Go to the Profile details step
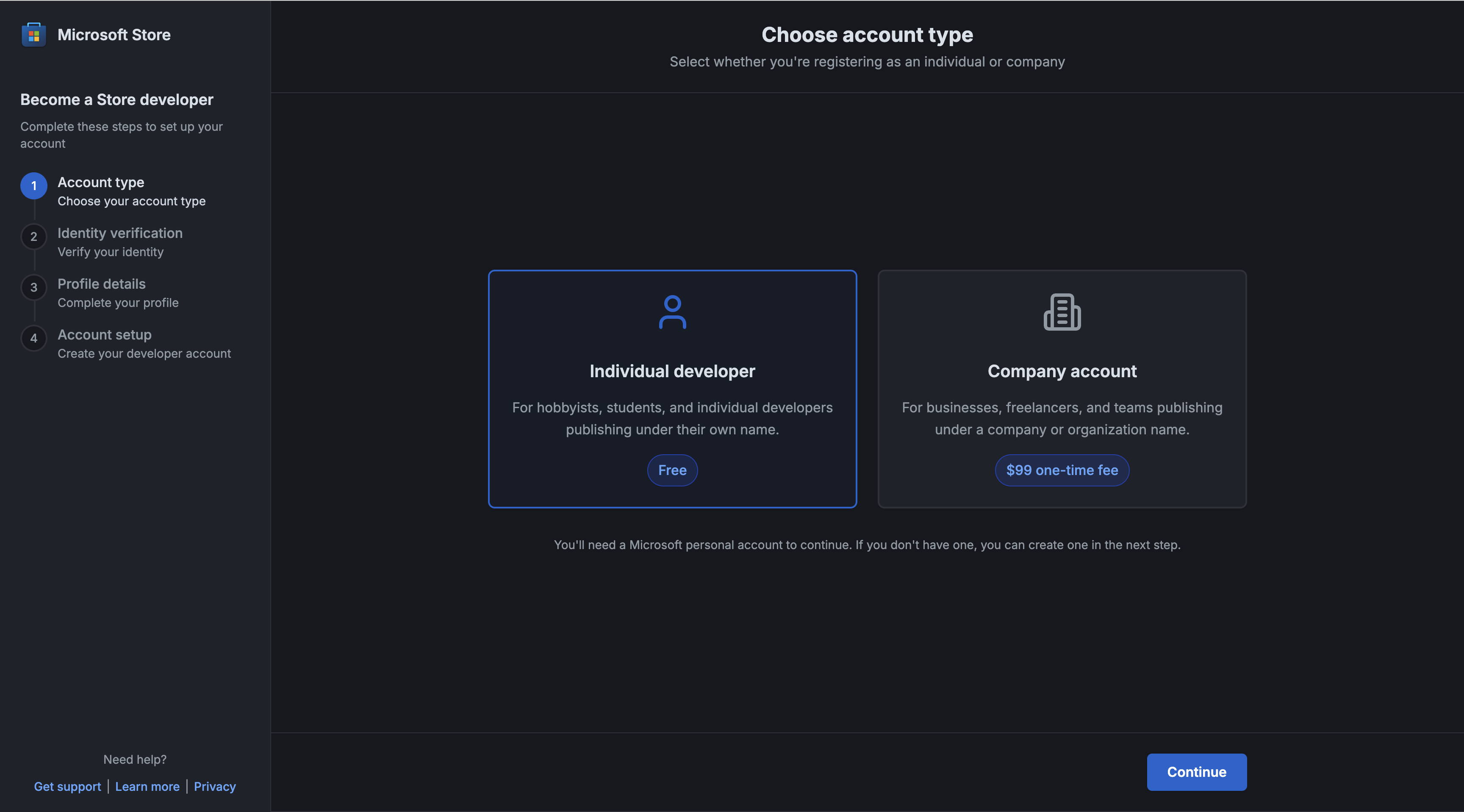The image size is (1464, 812). (x=102, y=284)
